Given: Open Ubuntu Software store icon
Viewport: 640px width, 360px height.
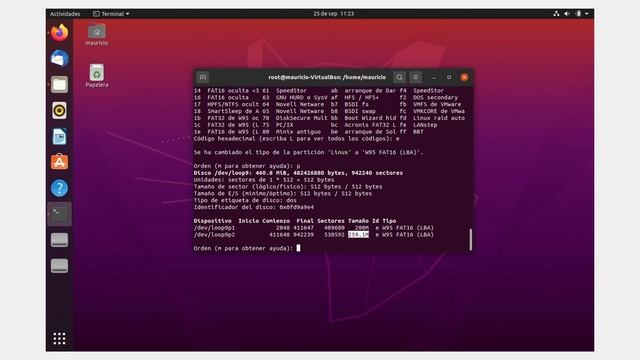Looking at the screenshot, I should point(60,162).
